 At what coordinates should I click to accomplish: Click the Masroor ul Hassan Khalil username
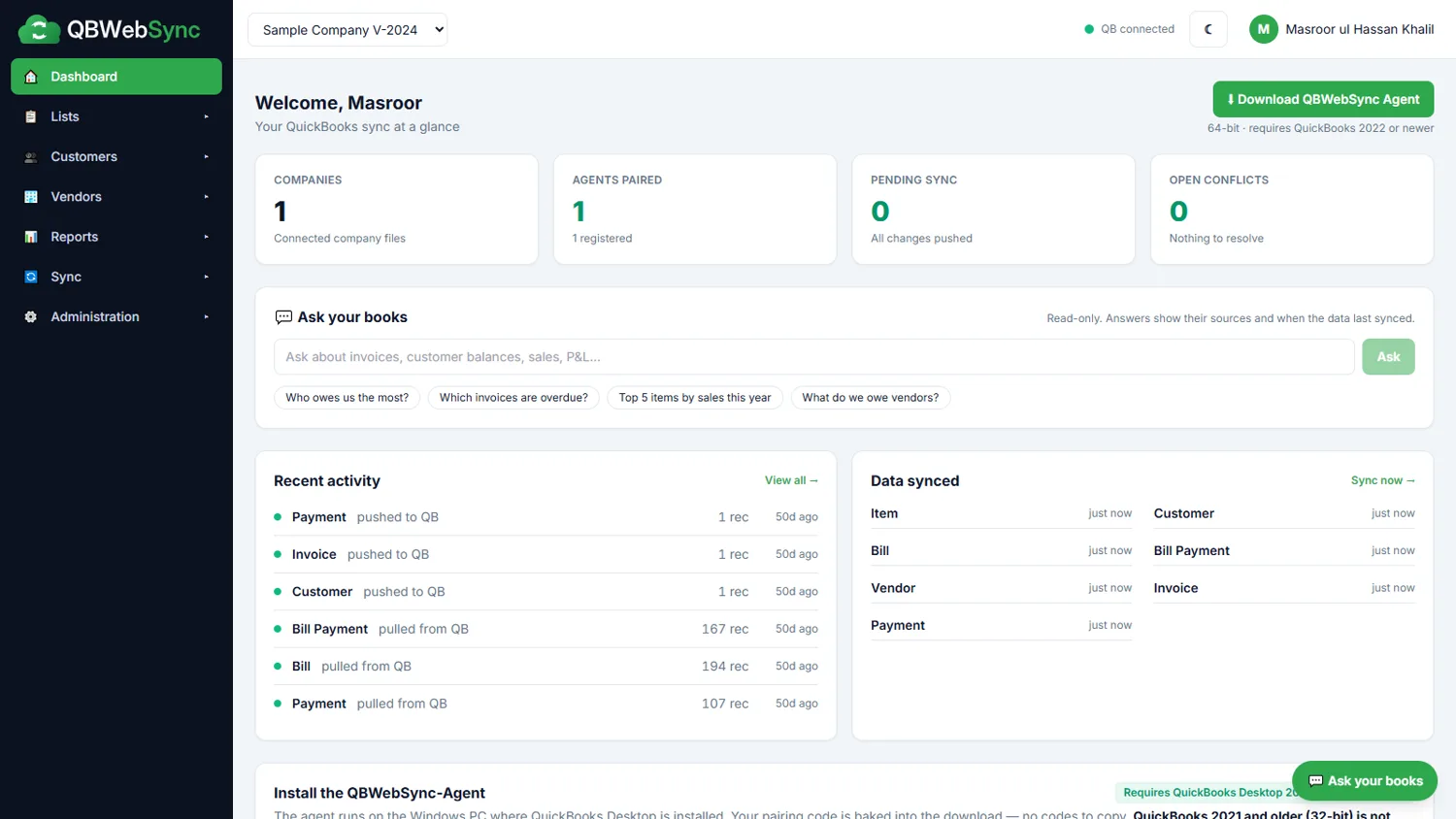(1359, 29)
